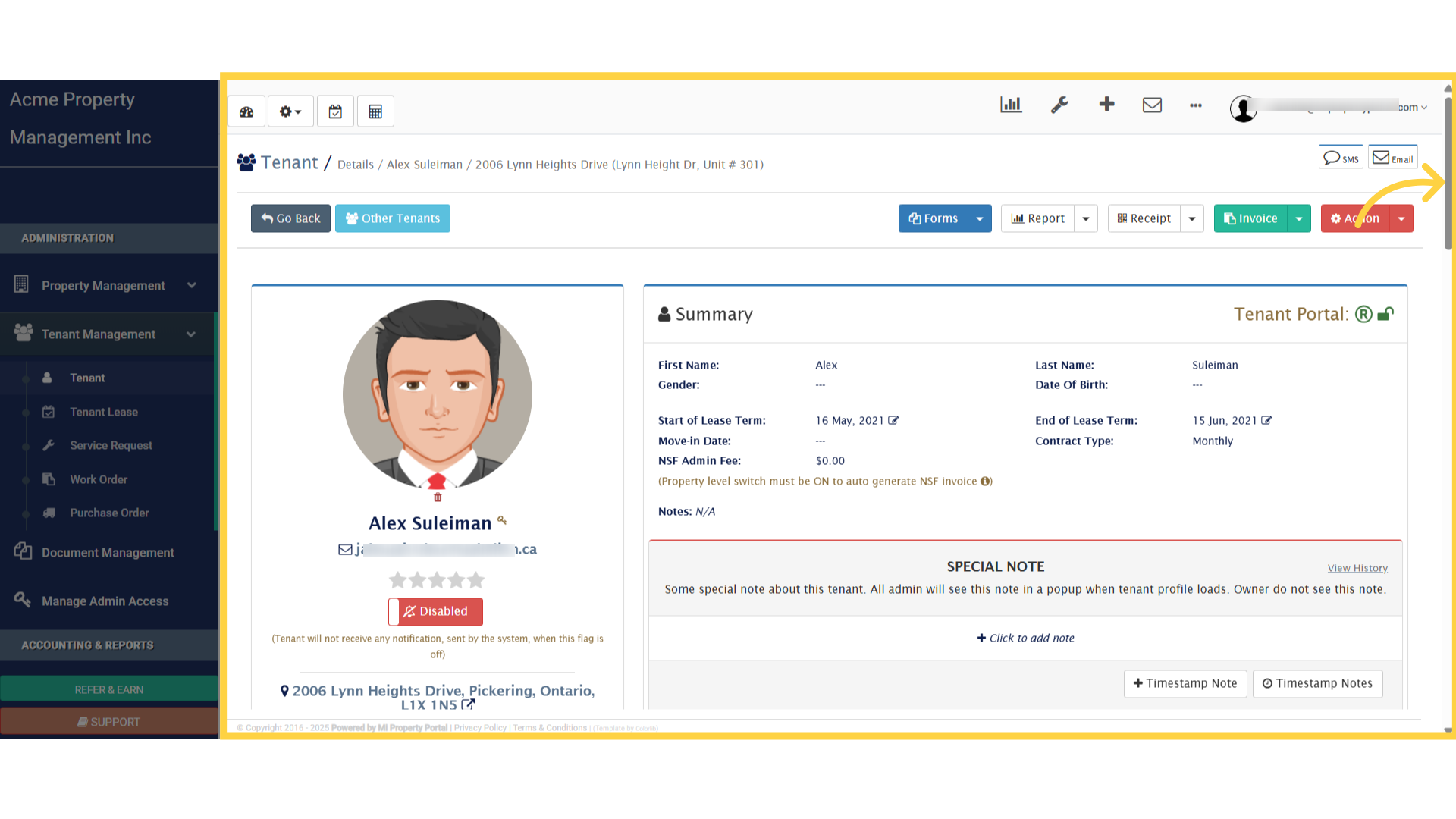Click the page vertical scrollbar

click(1448, 174)
